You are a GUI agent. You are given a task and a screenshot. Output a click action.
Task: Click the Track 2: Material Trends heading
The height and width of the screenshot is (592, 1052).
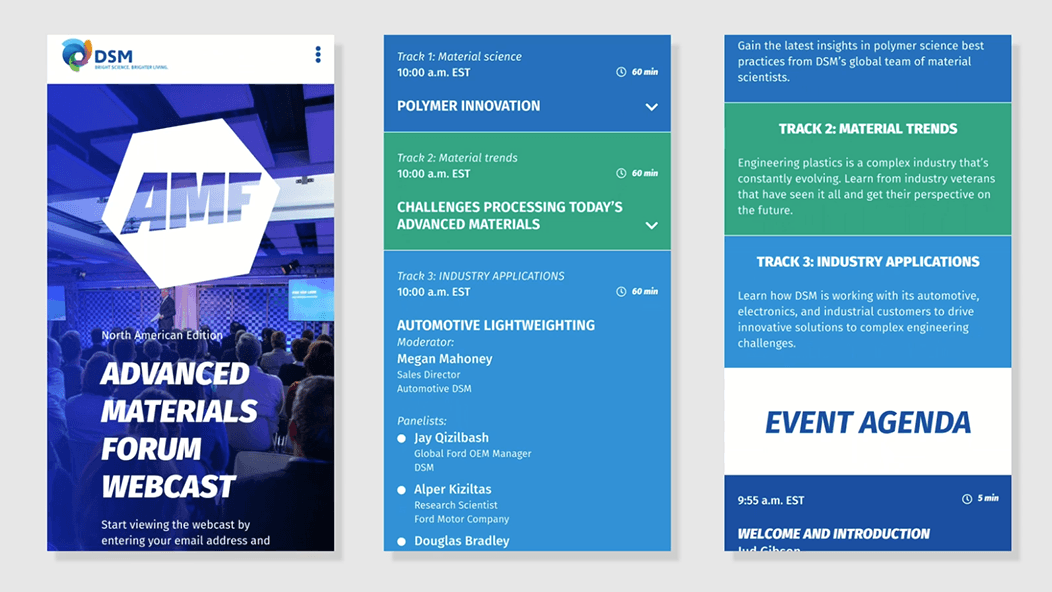[x=867, y=129]
